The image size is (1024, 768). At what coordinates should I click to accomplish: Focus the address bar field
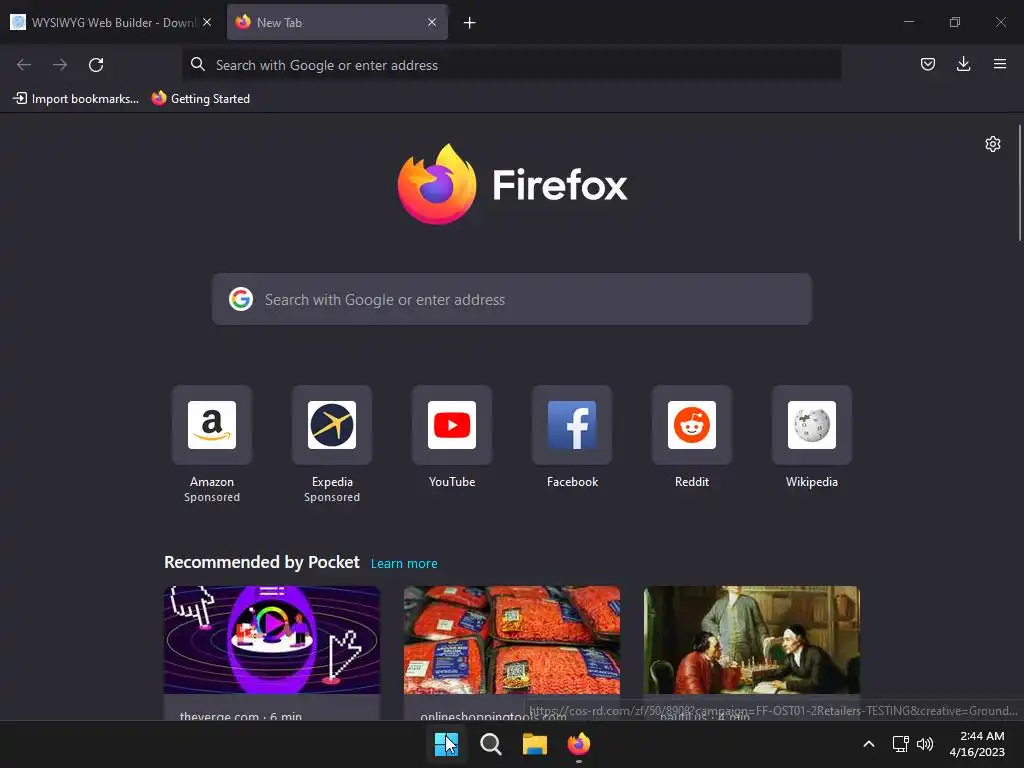click(511, 65)
